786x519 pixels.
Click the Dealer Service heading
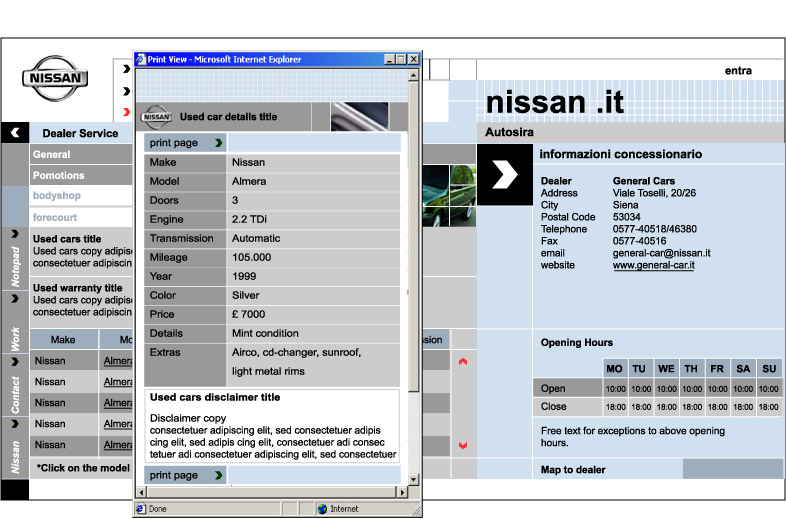point(80,133)
